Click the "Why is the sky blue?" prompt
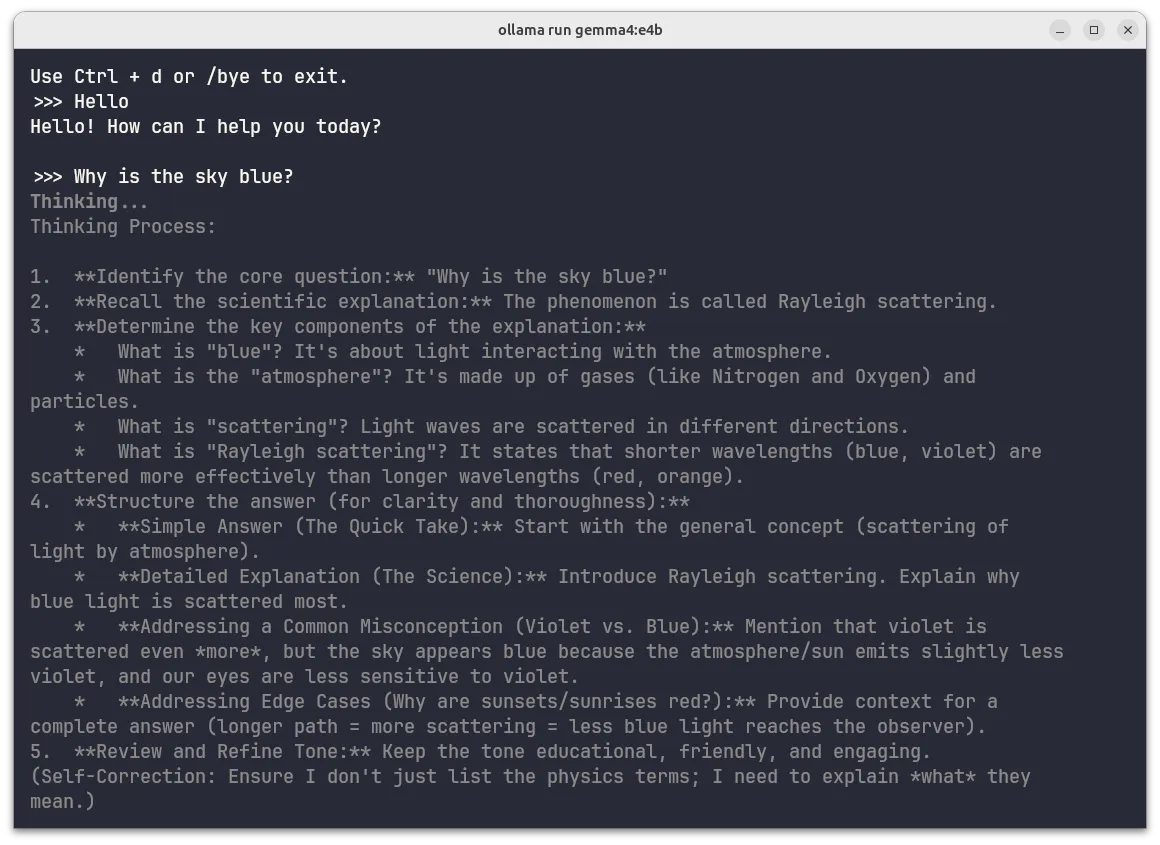The height and width of the screenshot is (845, 1160). click(183, 177)
